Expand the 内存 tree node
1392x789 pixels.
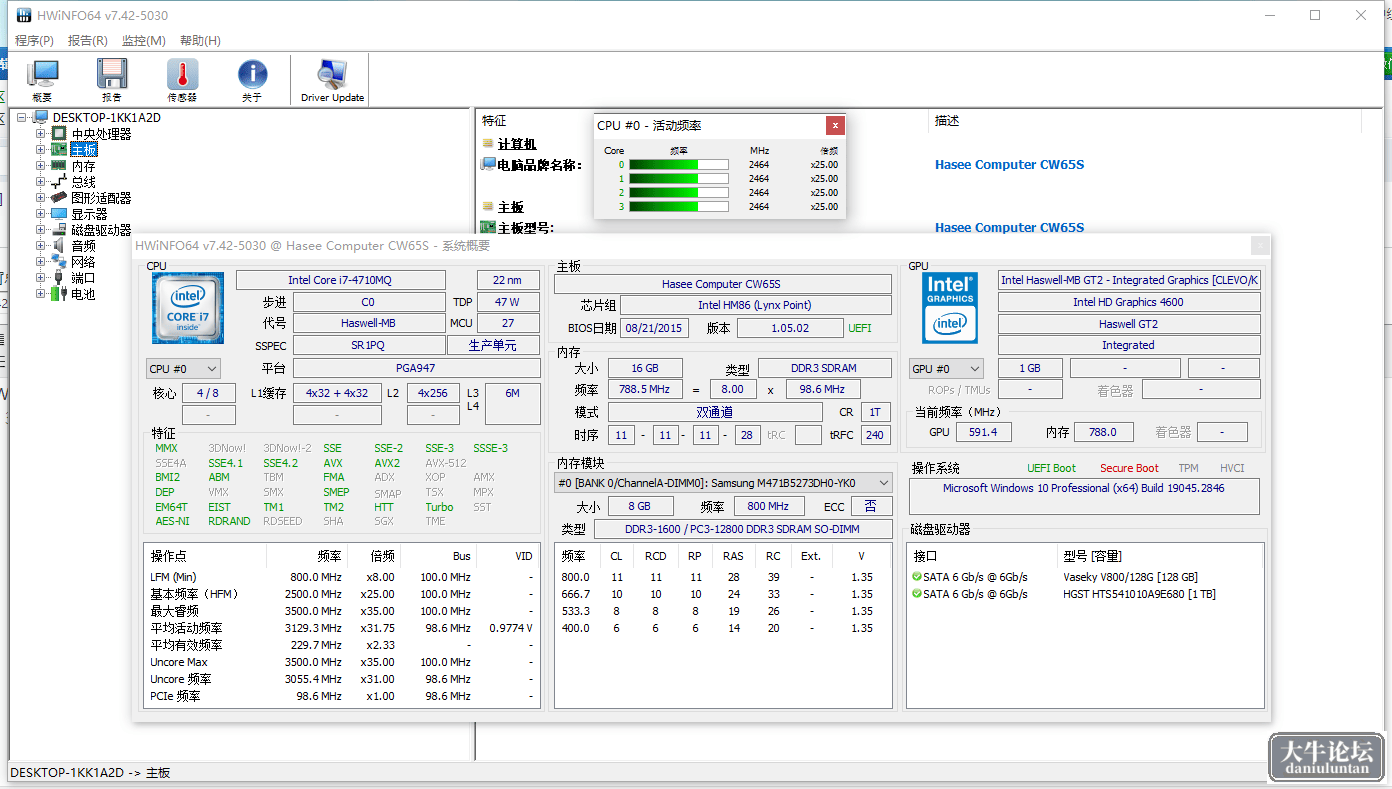pos(41,166)
